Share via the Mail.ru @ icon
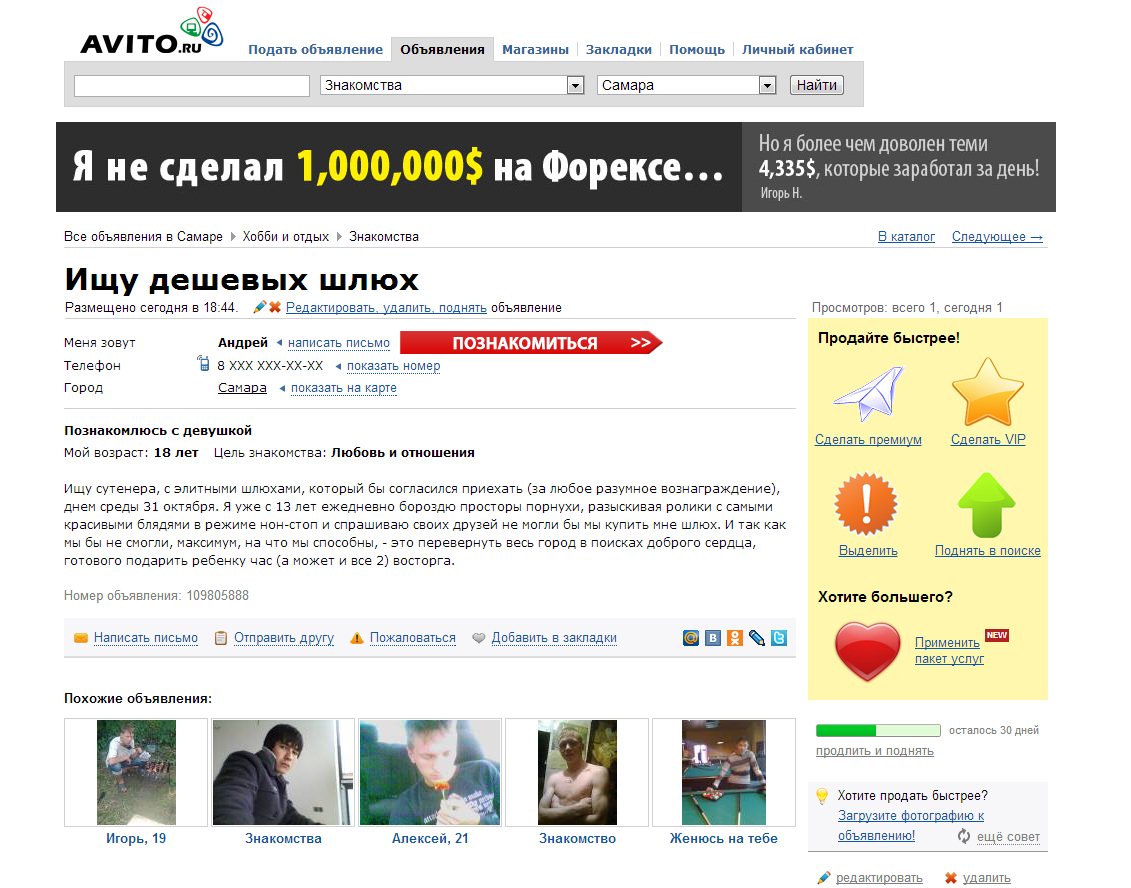 [691, 638]
